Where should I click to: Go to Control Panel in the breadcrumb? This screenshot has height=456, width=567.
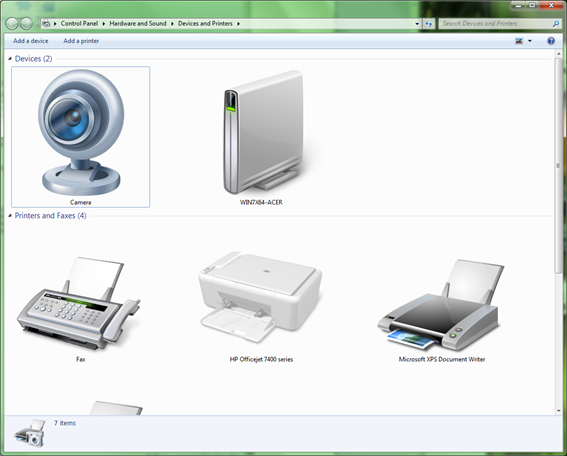pos(79,24)
